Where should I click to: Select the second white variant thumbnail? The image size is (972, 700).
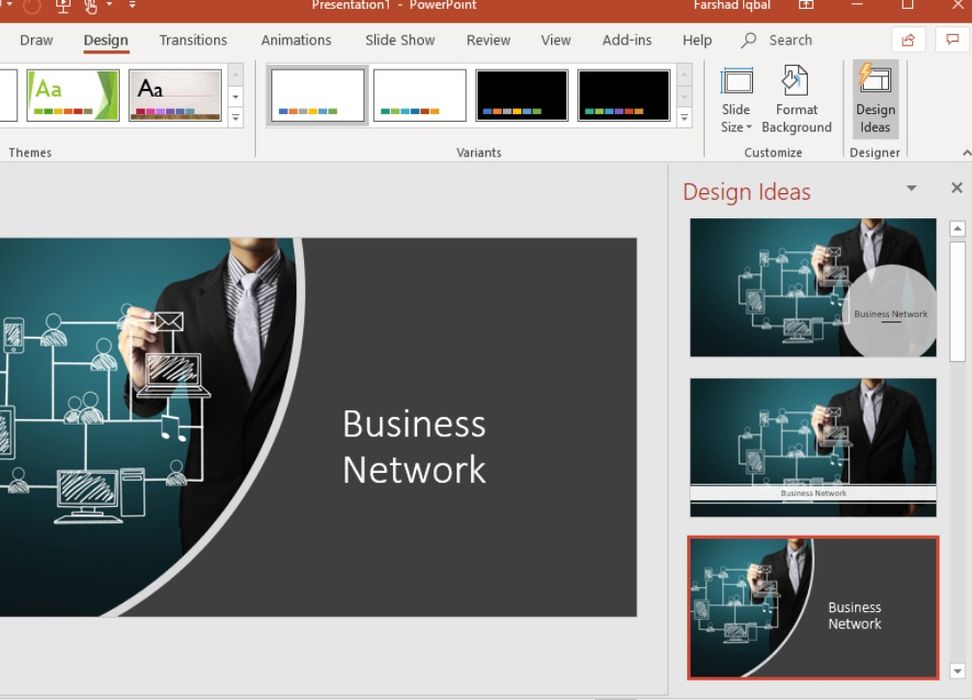(420, 95)
